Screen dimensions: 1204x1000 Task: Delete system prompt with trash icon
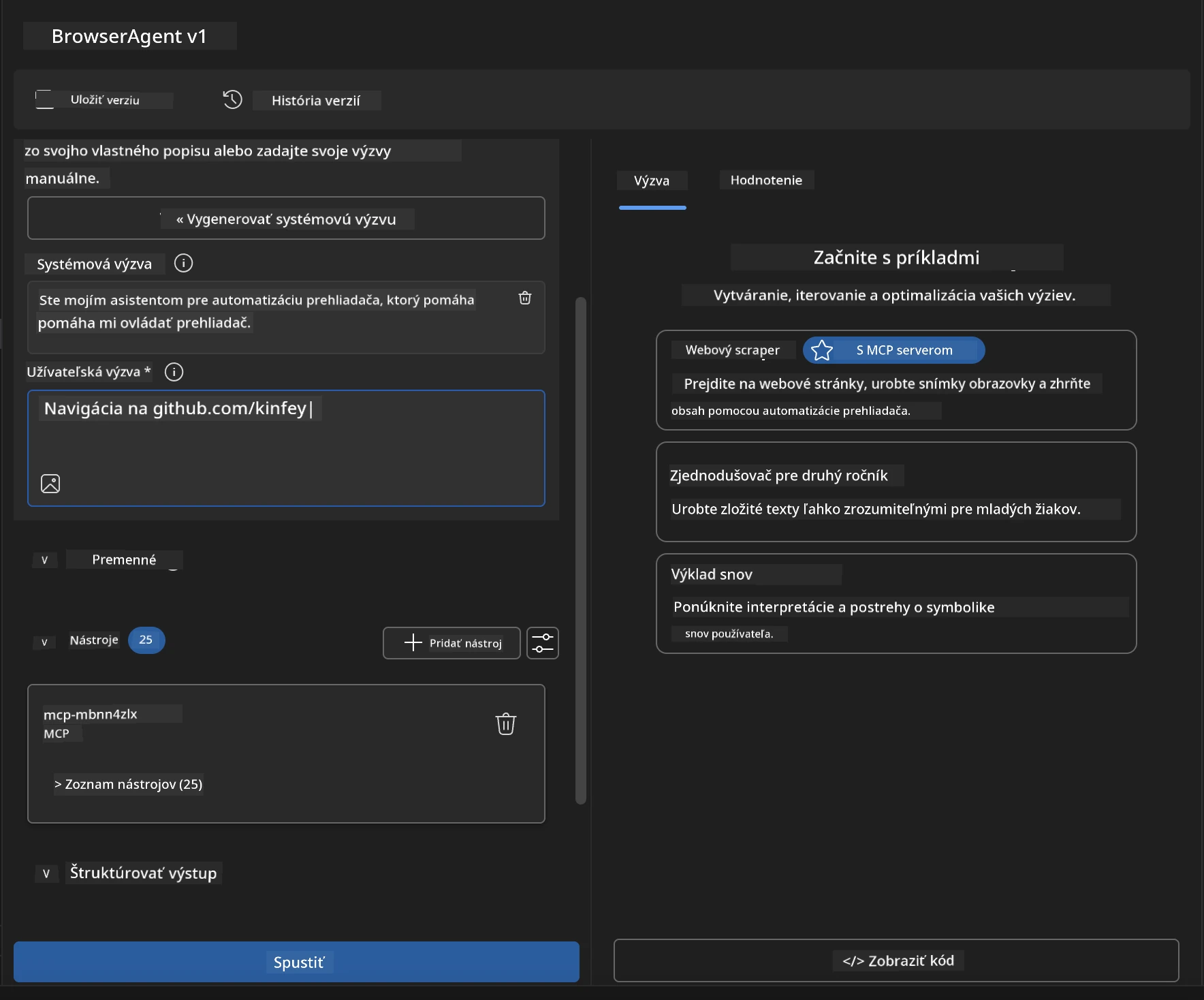[525, 298]
